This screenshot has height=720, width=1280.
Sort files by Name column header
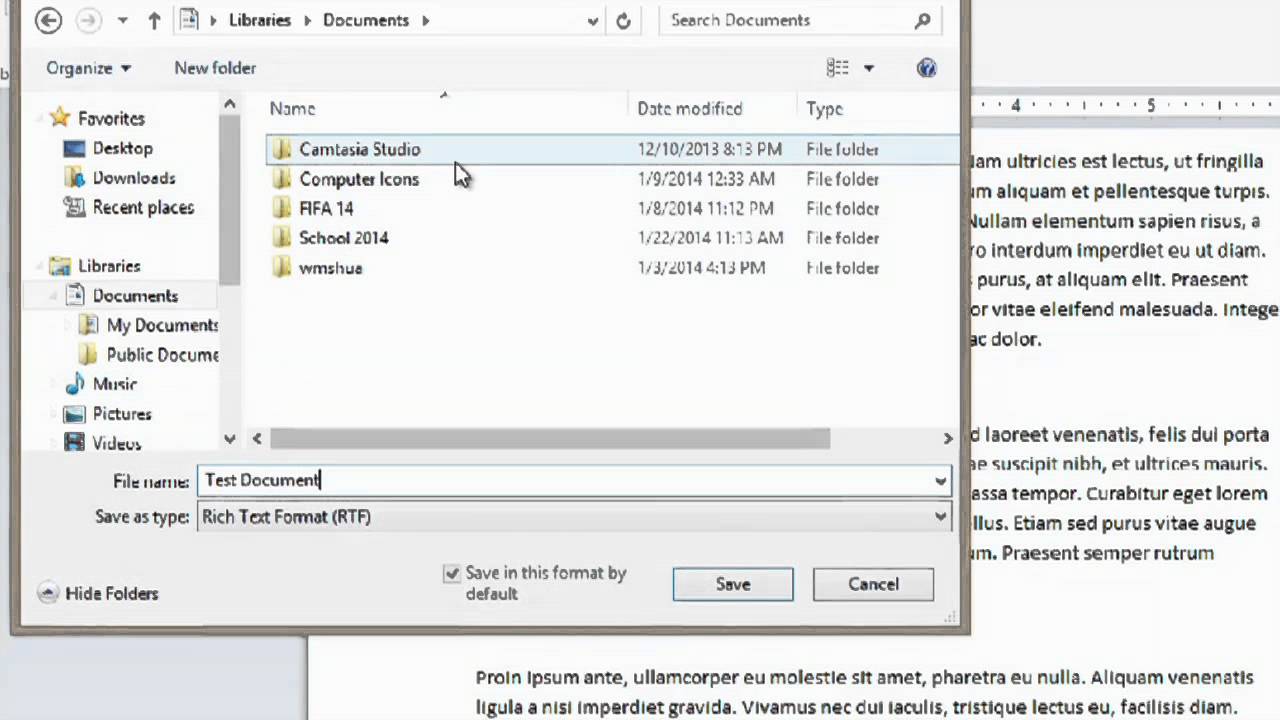[292, 108]
